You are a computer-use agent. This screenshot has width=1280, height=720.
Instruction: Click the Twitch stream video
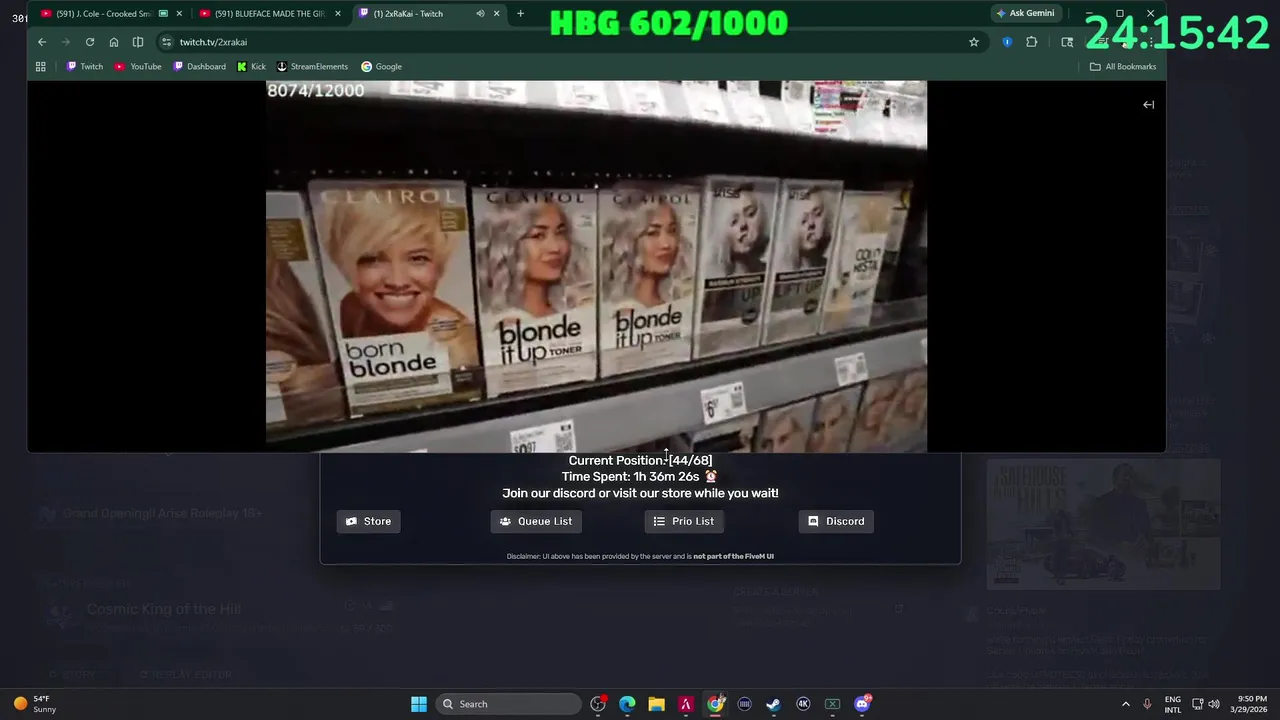coord(596,266)
